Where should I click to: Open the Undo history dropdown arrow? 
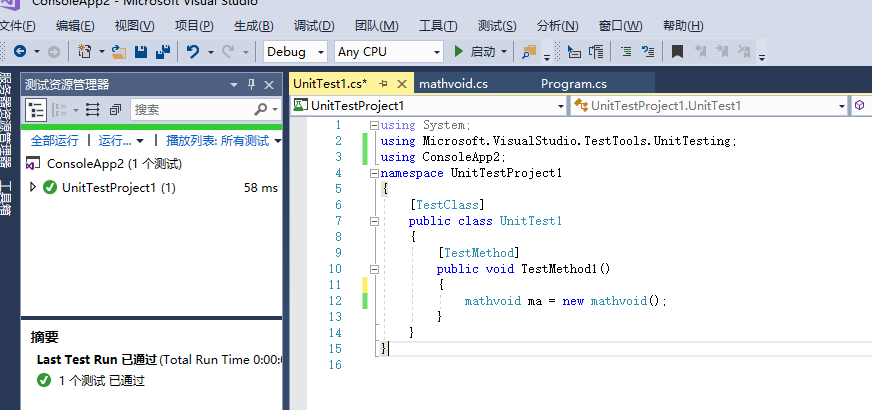[211, 52]
